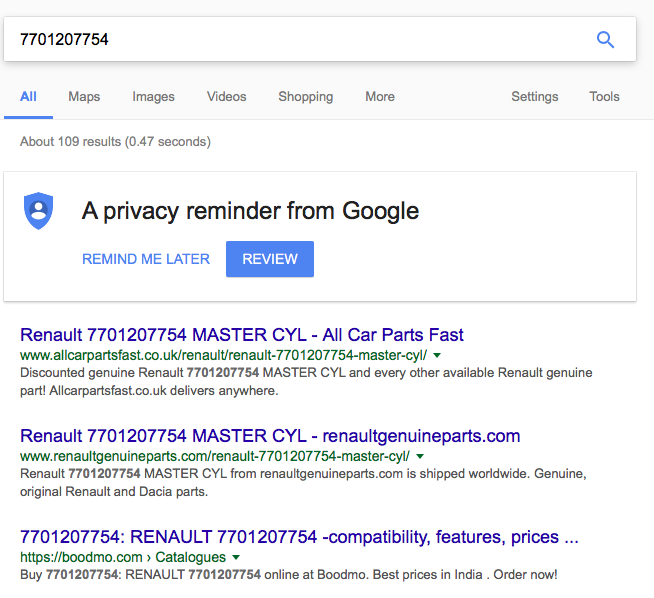Expand the More search categories menu
Viewport: 654px width, 598px height.
click(380, 97)
